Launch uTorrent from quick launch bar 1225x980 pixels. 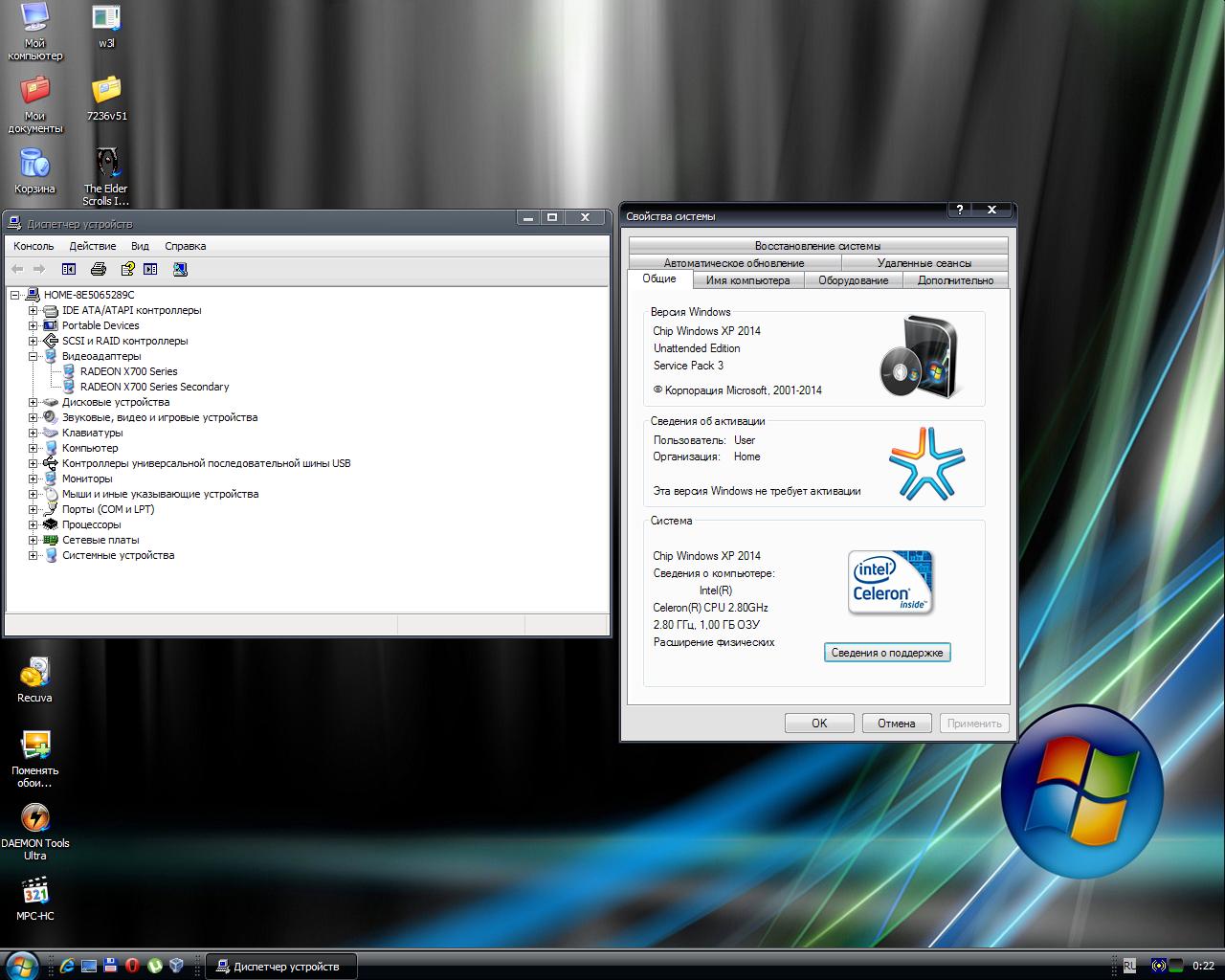tap(154, 966)
